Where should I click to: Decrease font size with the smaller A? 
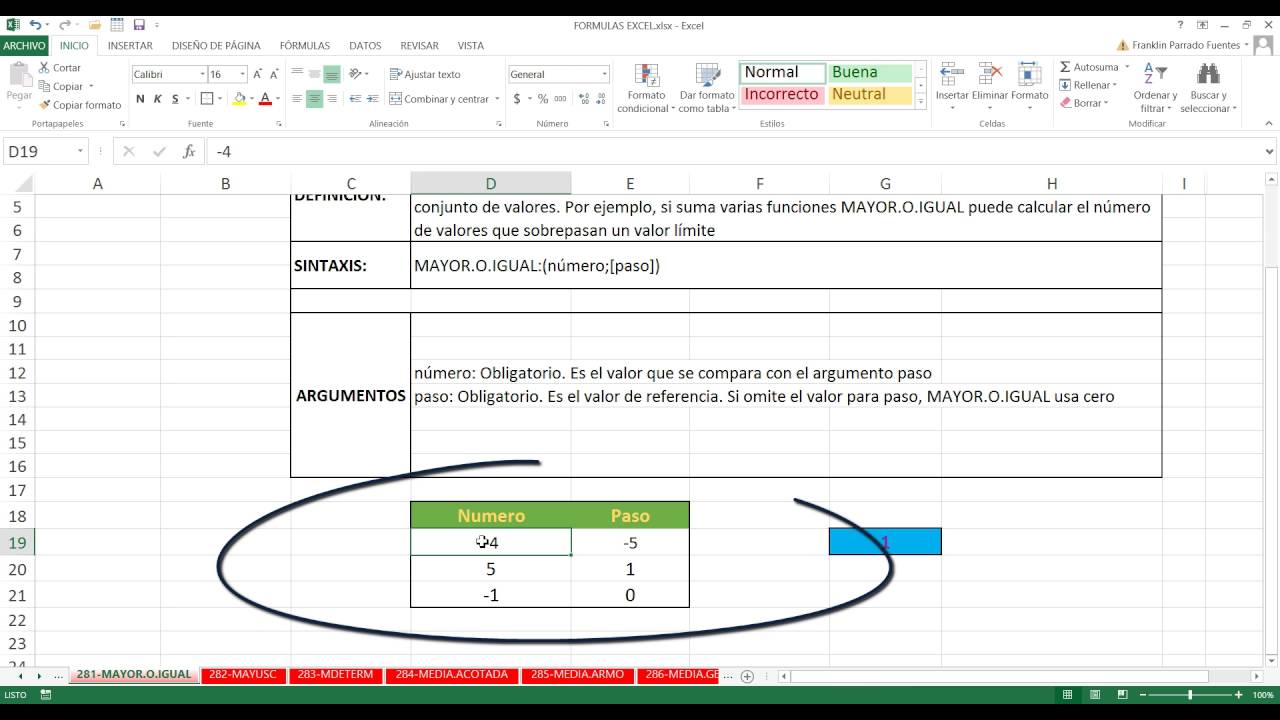pos(274,74)
